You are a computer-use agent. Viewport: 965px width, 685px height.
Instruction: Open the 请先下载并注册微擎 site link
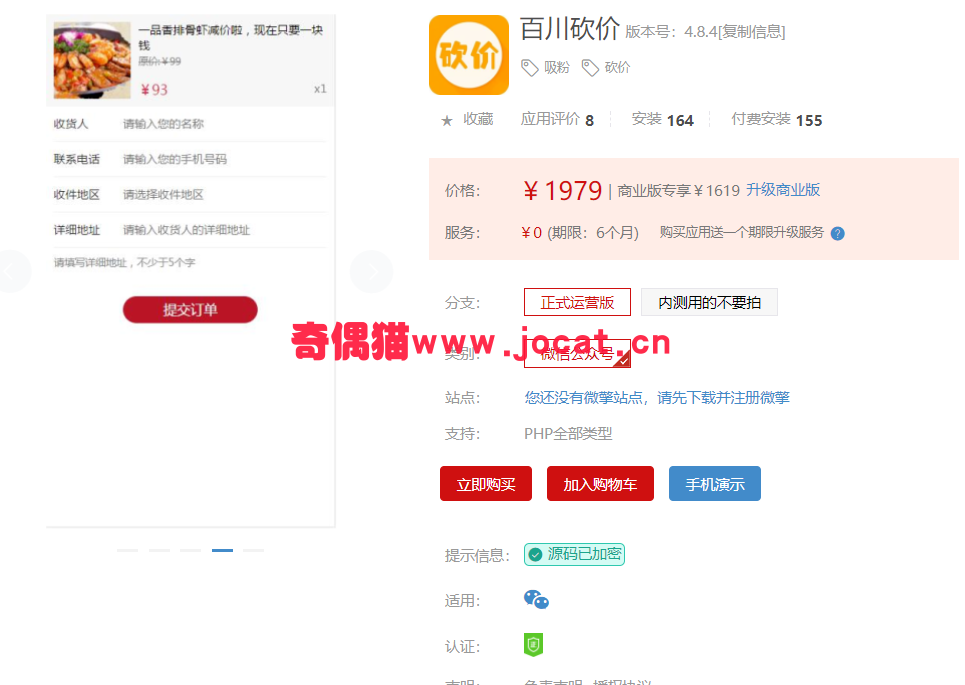click(x=723, y=398)
